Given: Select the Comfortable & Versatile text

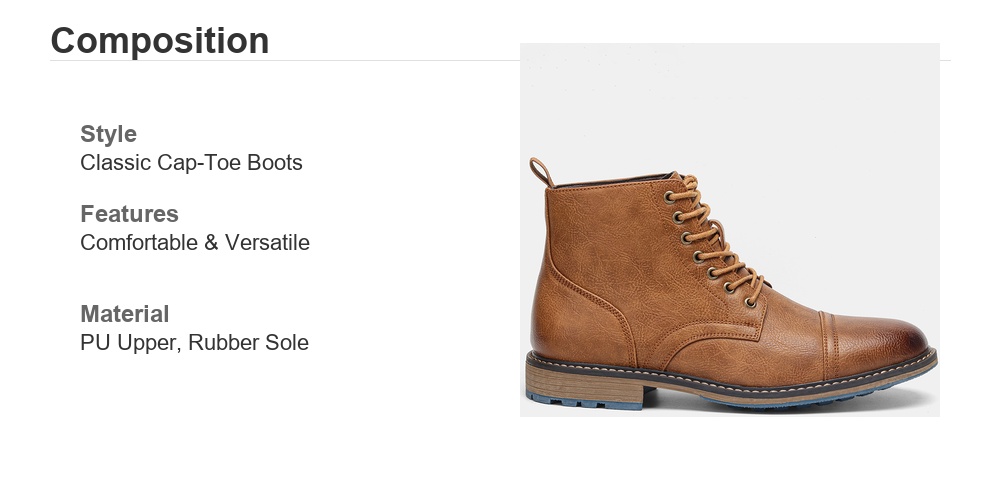Looking at the screenshot, I should click(x=195, y=242).
